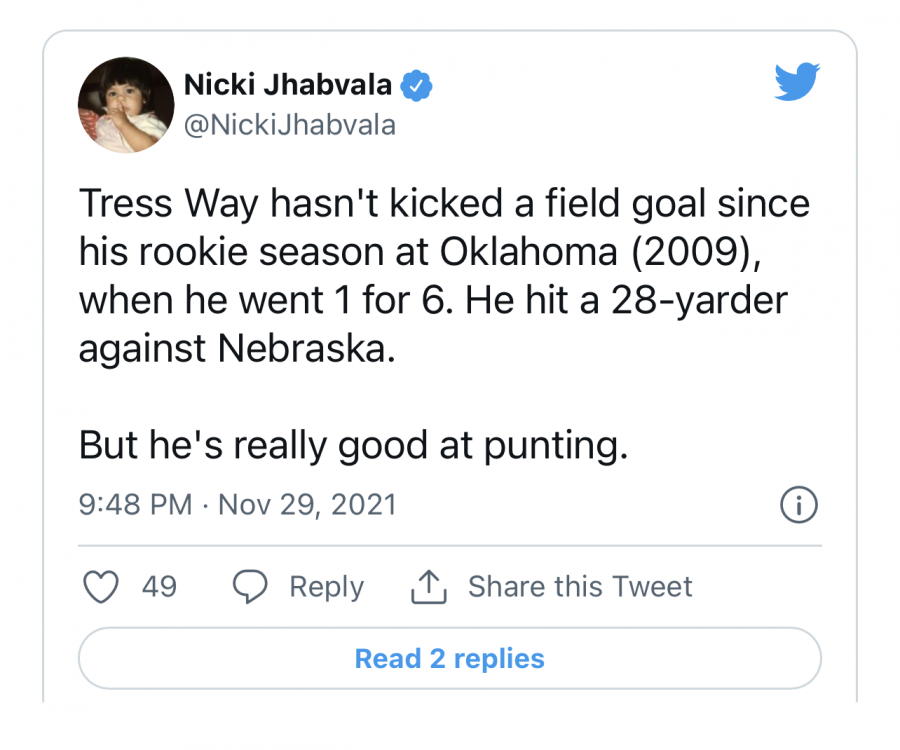This screenshot has height=750, width=900.
Task: Click the 9:48 PM time text
Action: [135, 505]
